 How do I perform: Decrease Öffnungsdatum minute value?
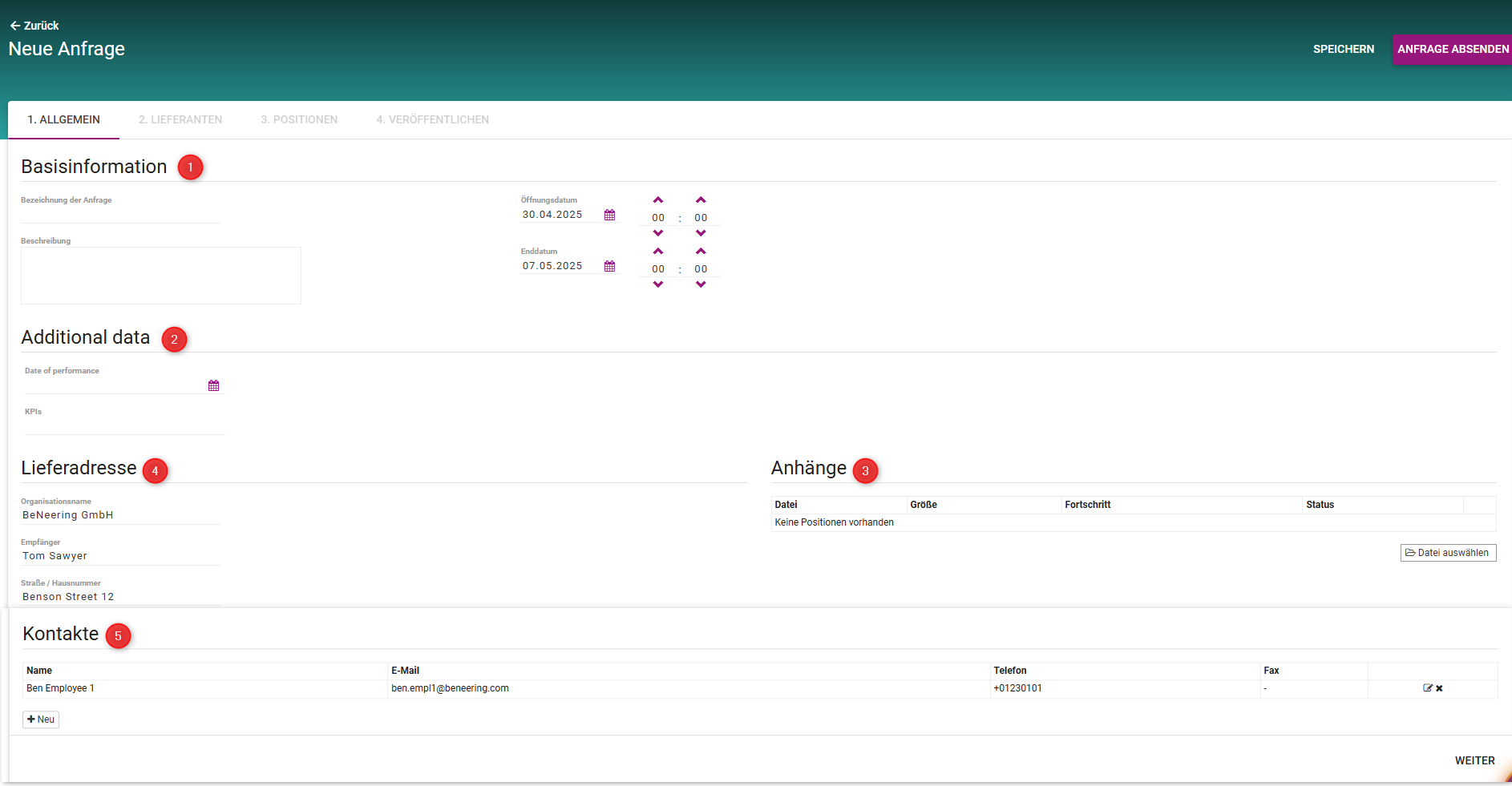(x=701, y=233)
